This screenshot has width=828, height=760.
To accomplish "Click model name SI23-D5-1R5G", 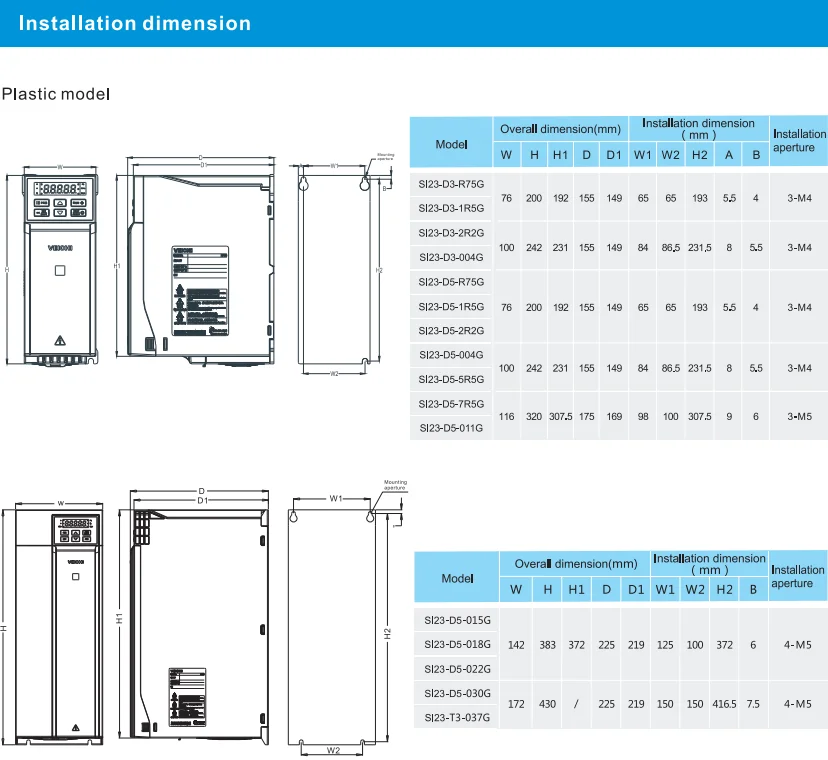I will pyautogui.click(x=451, y=306).
